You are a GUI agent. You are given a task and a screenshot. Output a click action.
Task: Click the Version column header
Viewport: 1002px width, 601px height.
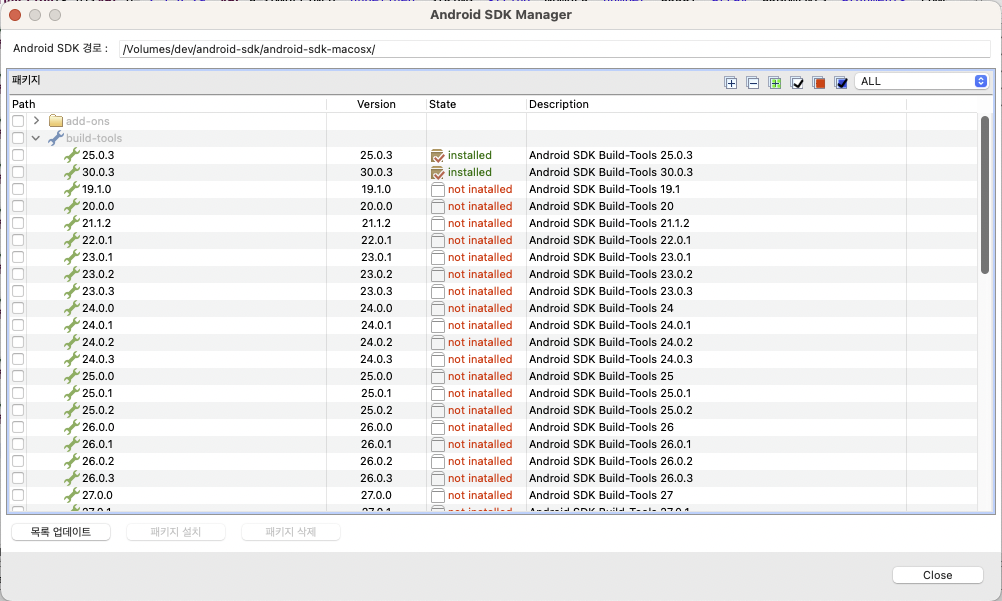coord(376,104)
